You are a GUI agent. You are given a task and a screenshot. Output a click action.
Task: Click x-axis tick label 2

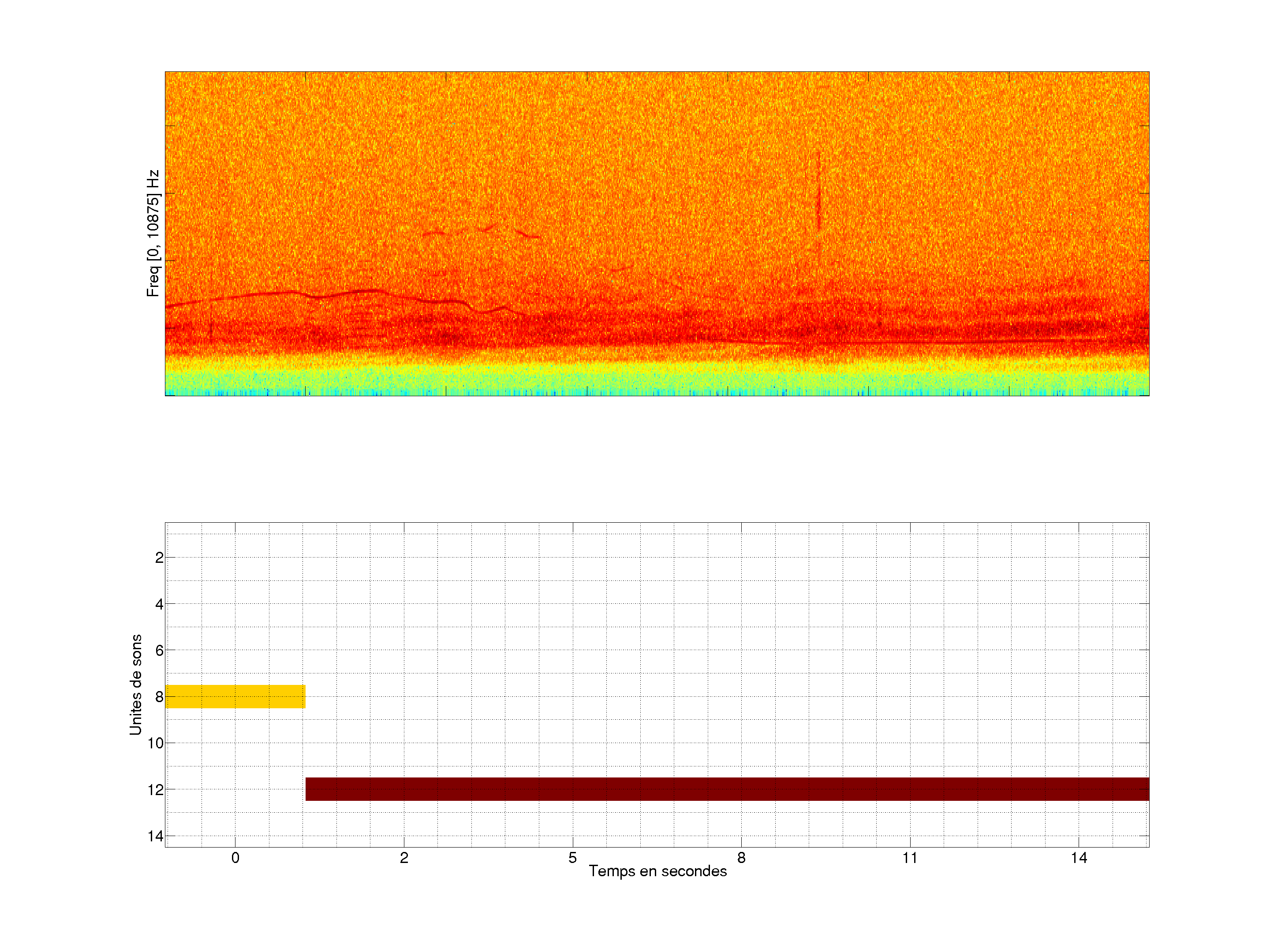click(x=404, y=858)
